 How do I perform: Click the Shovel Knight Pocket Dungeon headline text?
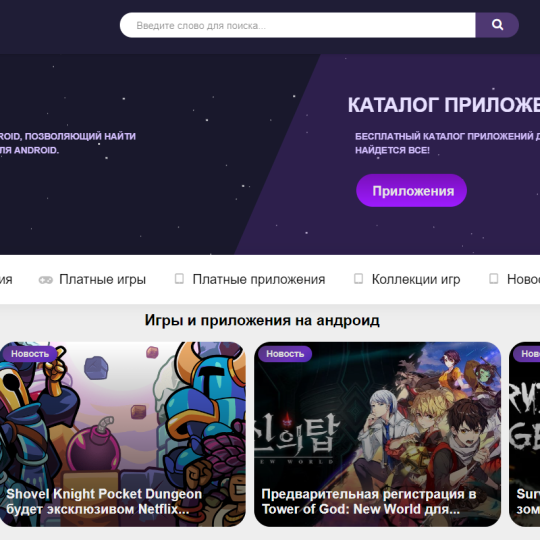104,501
